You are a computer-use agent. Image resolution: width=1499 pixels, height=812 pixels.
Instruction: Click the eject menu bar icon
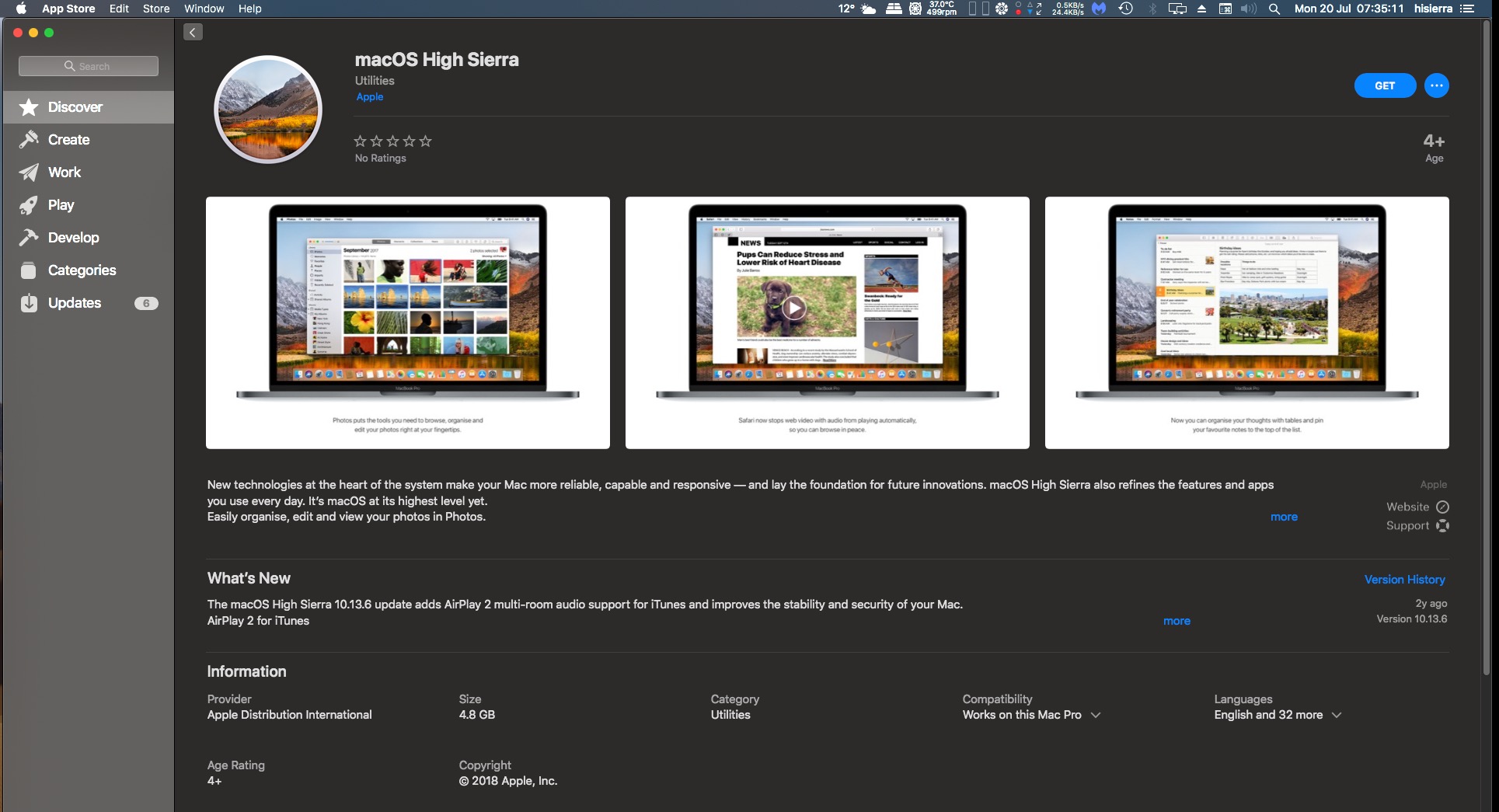coord(1201,9)
